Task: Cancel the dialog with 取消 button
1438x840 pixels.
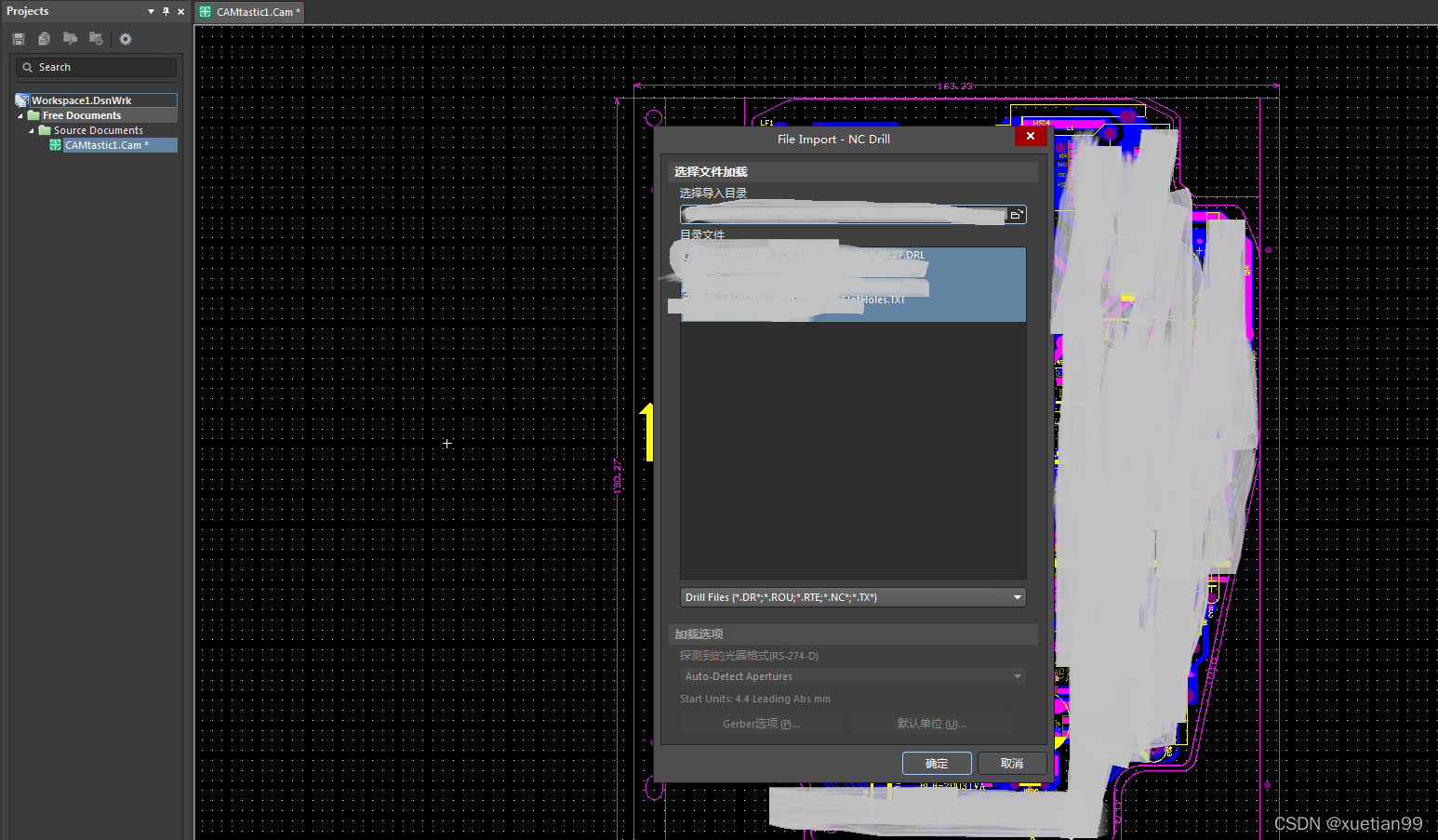Action: click(x=1012, y=764)
